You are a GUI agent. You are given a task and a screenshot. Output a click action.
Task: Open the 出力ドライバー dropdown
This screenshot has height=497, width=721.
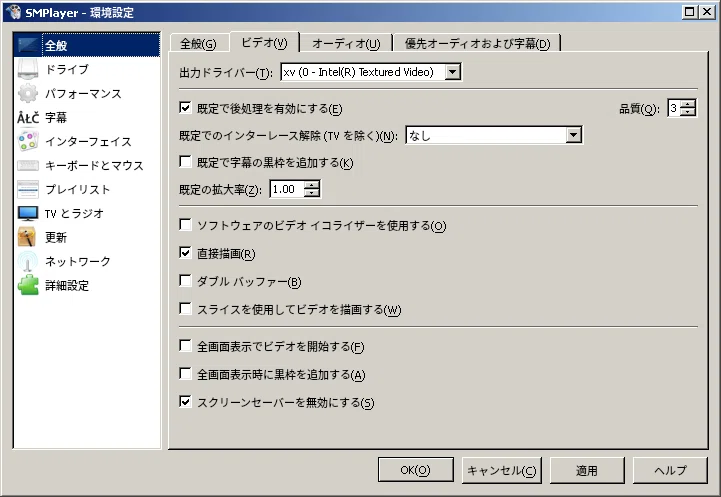pyautogui.click(x=371, y=72)
